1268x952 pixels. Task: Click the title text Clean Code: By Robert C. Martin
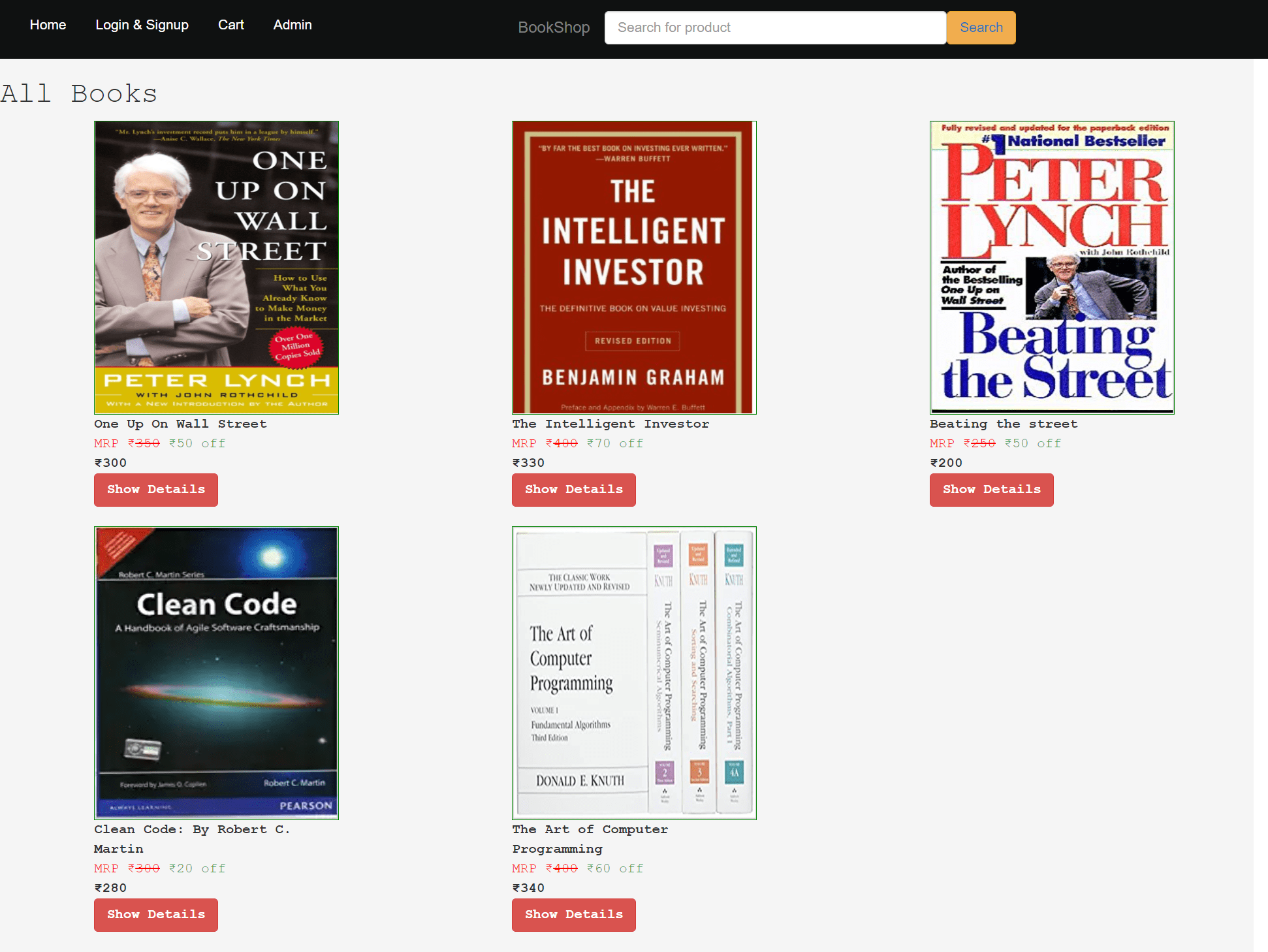coord(192,839)
